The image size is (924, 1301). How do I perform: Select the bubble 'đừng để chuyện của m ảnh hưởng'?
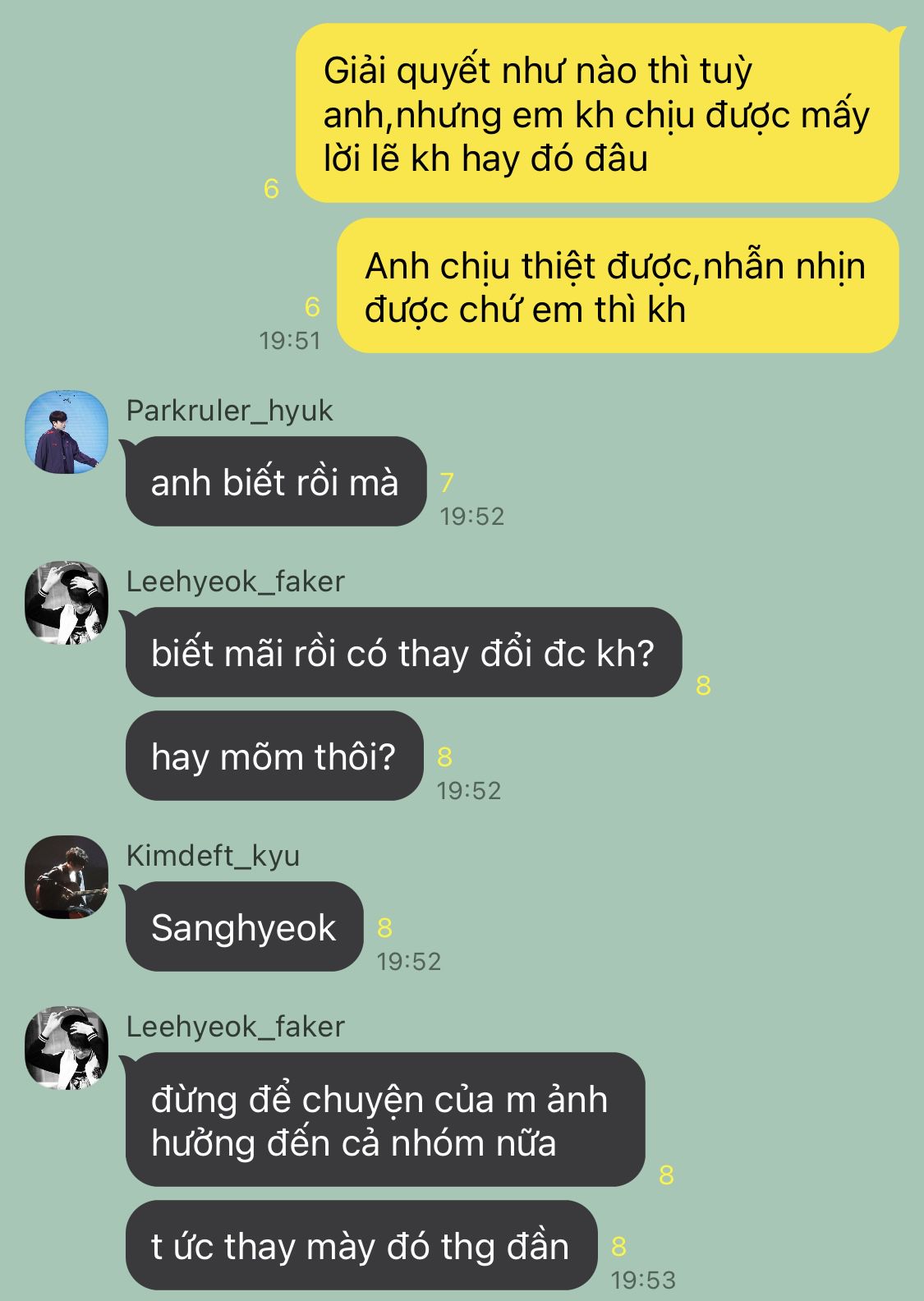pos(385,1119)
